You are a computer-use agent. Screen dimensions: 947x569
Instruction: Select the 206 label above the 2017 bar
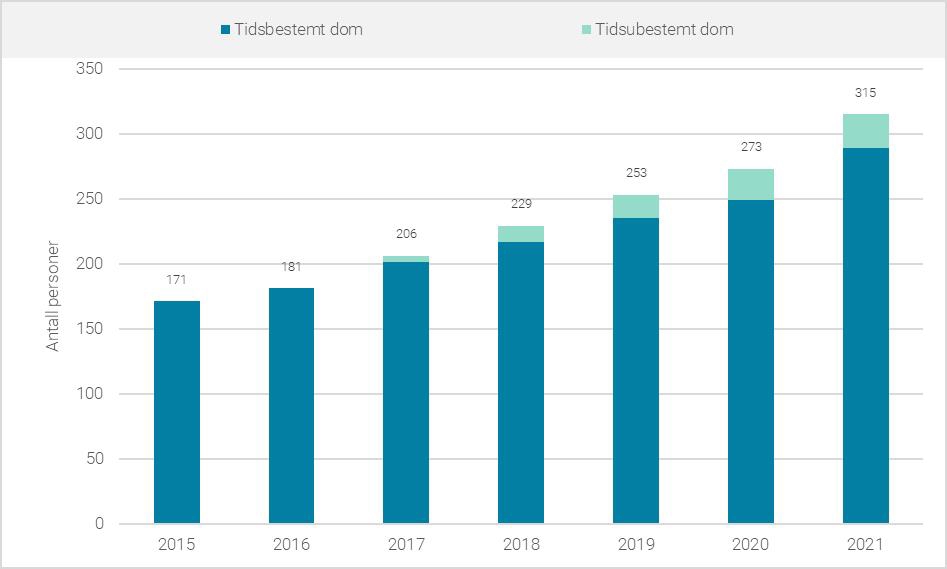click(x=406, y=234)
